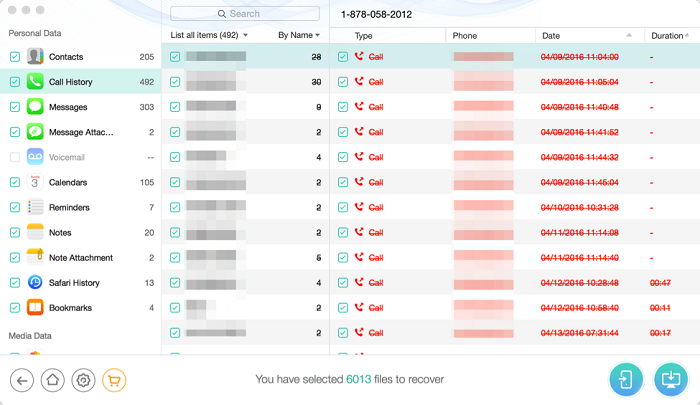Uncheck the Reminders category checkbox
Viewport: 700px width, 405px height.
point(15,208)
